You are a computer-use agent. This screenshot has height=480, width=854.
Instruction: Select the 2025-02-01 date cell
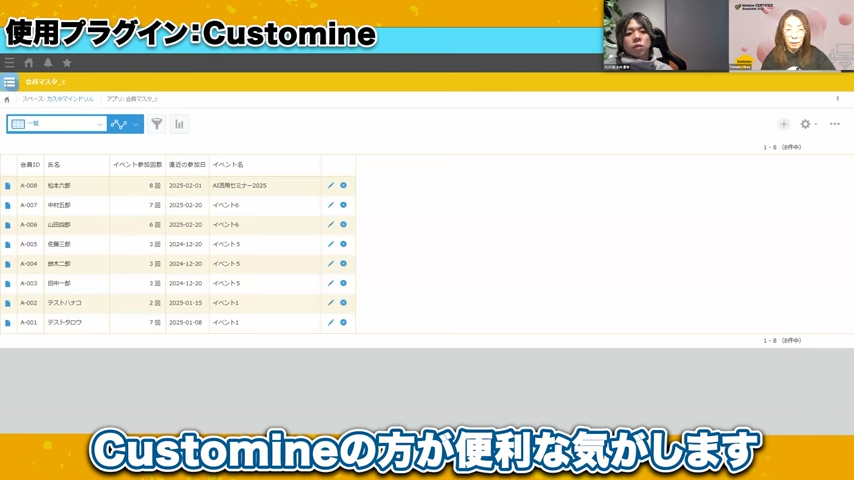pyautogui.click(x=187, y=186)
